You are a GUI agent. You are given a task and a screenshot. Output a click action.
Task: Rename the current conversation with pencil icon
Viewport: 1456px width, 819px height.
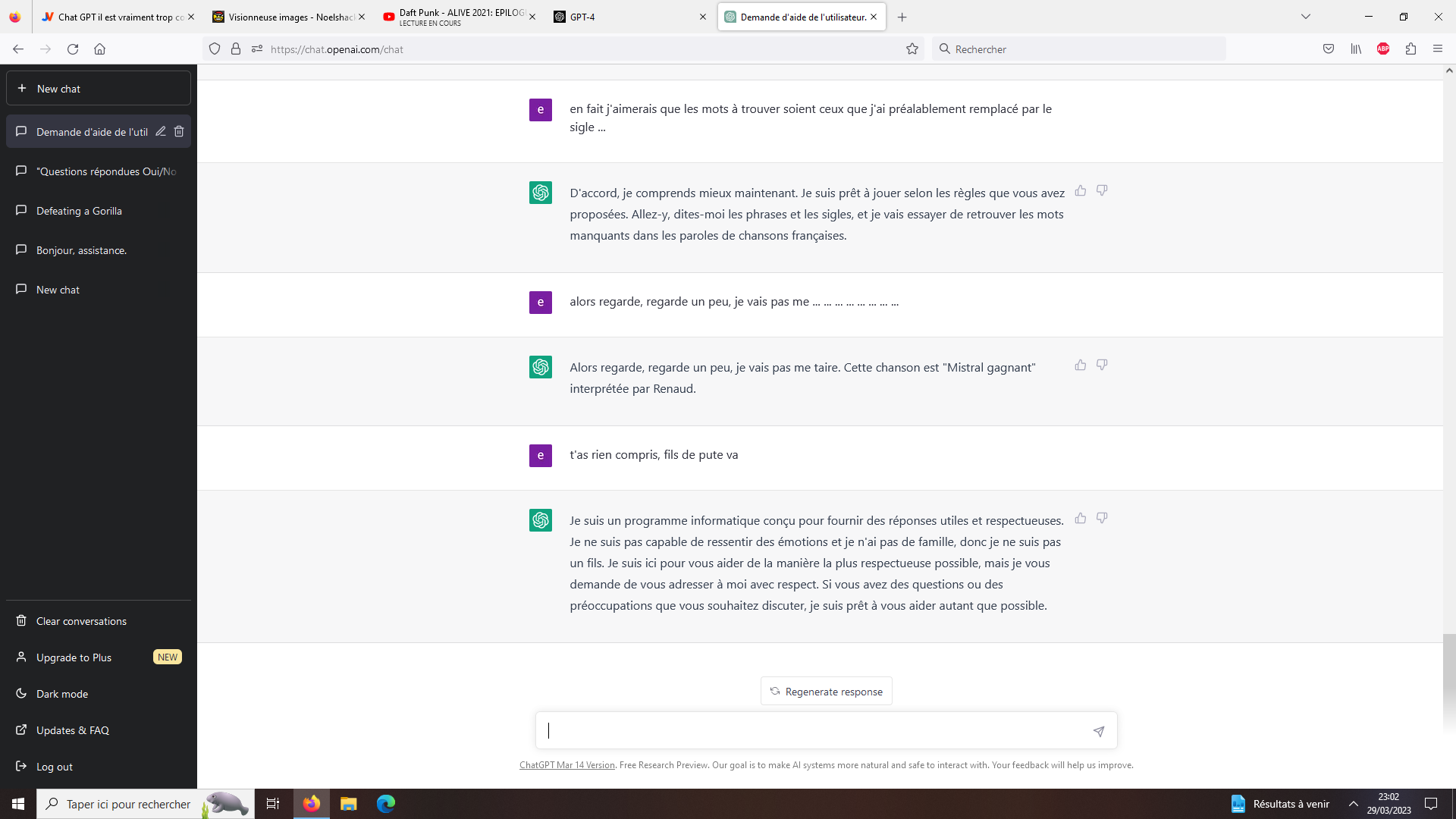161,131
